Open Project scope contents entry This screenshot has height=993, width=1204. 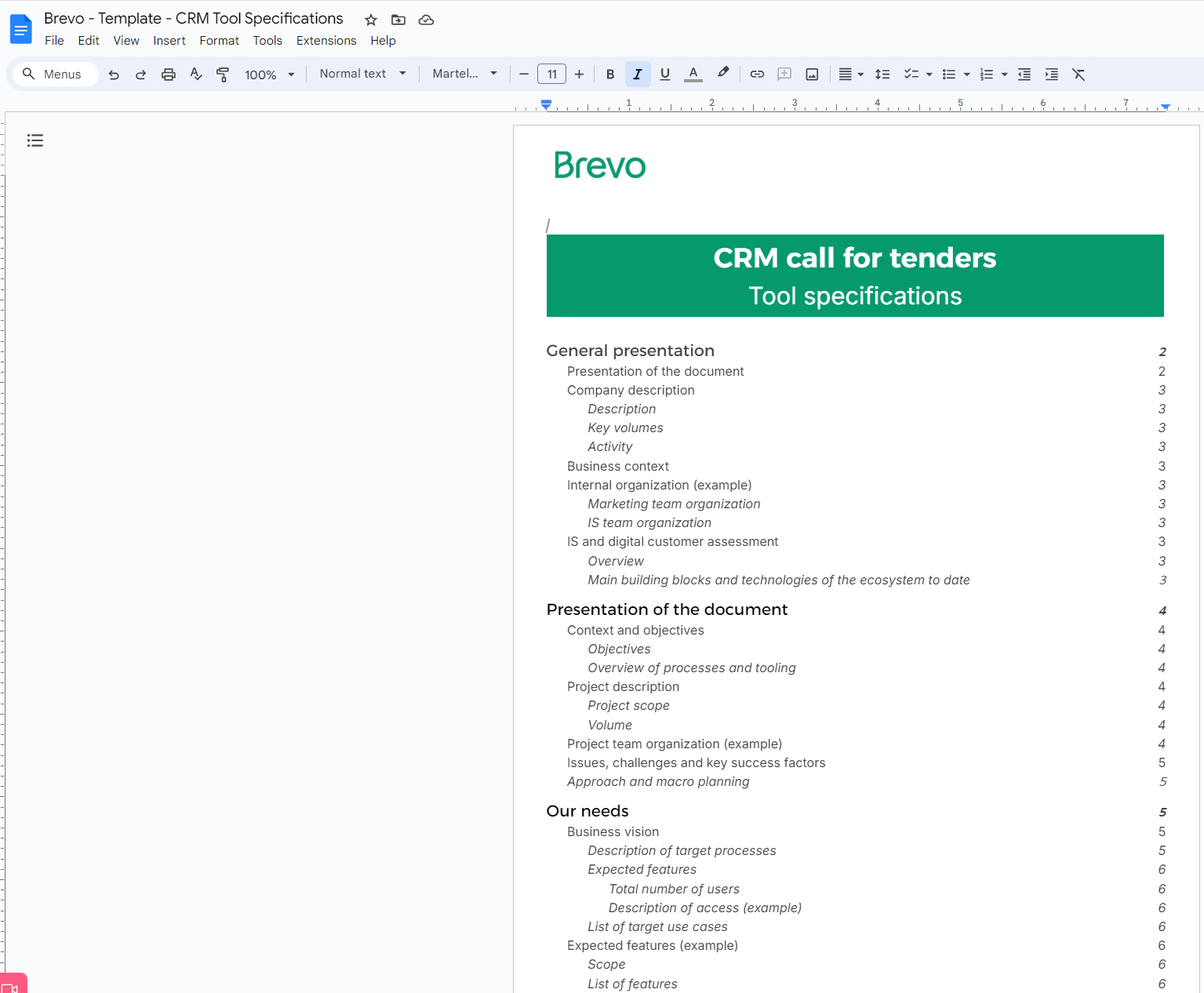click(628, 705)
